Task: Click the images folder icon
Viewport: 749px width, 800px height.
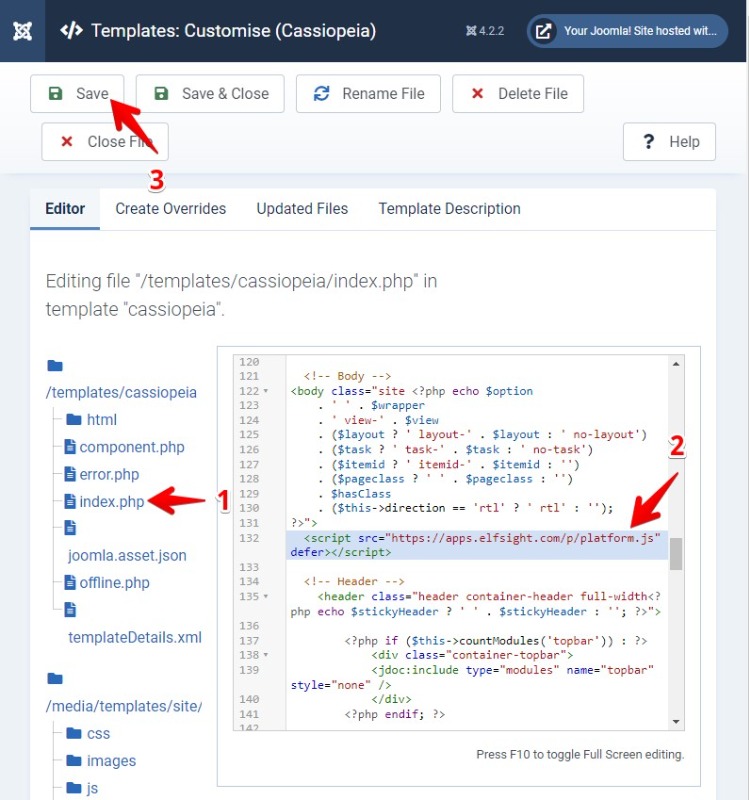Action: click(x=74, y=761)
